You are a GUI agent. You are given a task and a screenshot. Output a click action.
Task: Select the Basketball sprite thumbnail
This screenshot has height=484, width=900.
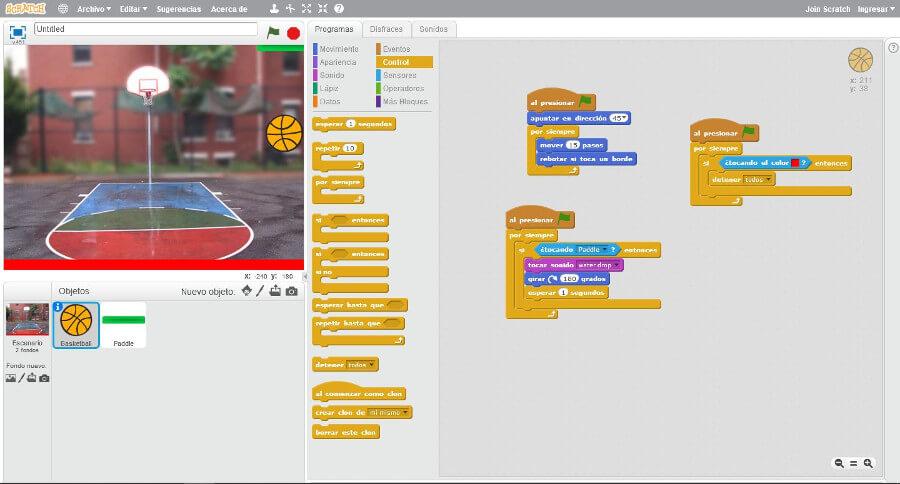click(x=76, y=325)
